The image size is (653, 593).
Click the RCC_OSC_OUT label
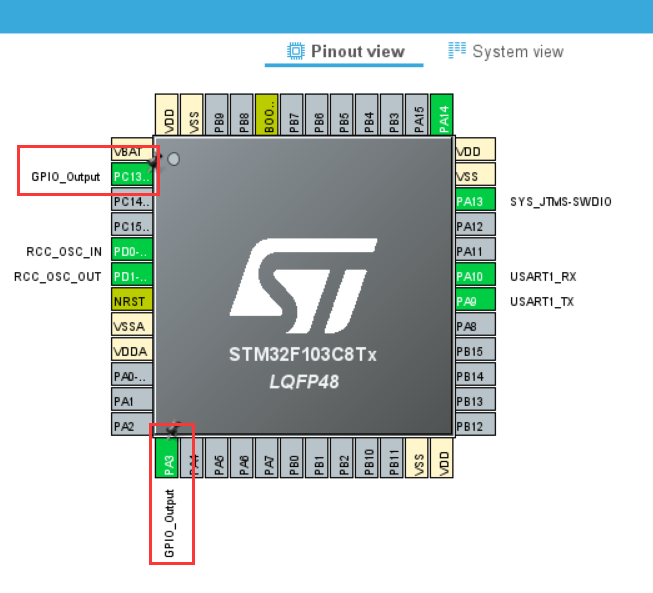click(x=58, y=277)
